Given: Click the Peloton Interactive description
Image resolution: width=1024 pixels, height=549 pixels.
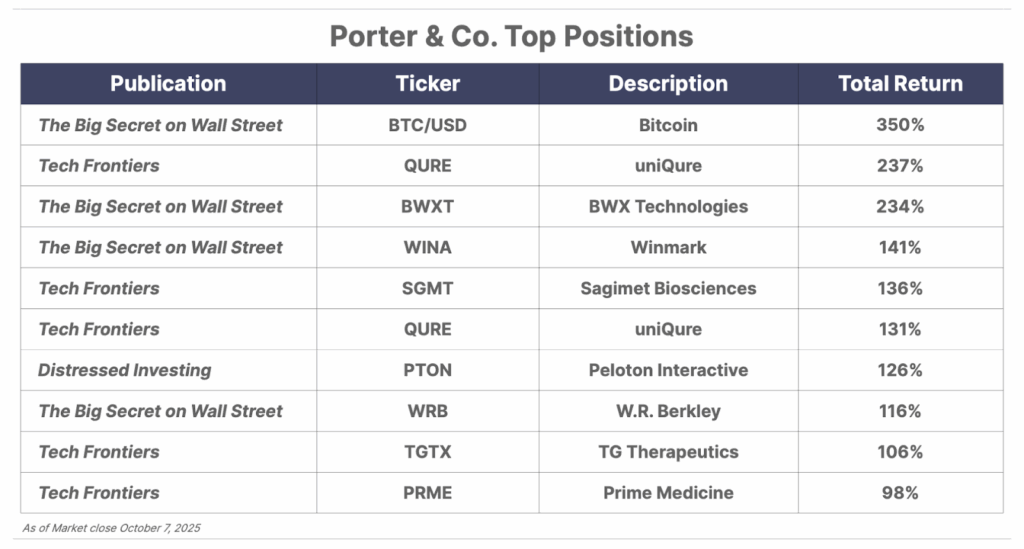Looking at the screenshot, I should [668, 370].
